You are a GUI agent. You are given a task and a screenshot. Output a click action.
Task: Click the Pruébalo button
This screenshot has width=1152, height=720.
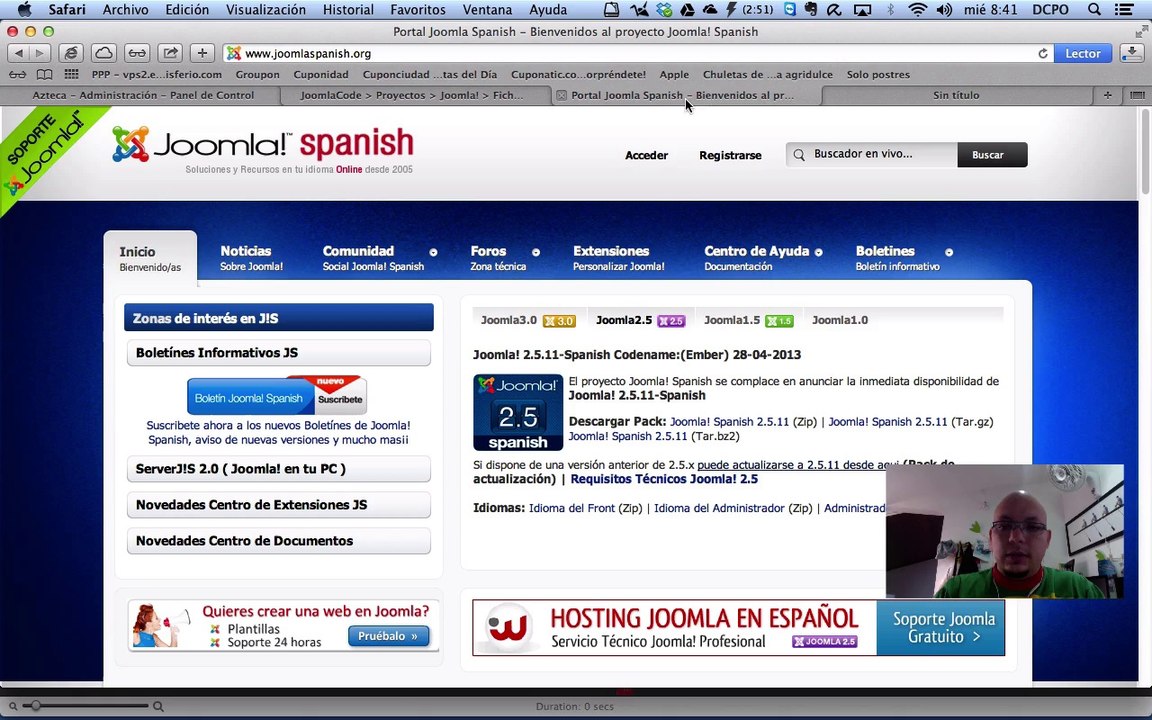(x=388, y=636)
